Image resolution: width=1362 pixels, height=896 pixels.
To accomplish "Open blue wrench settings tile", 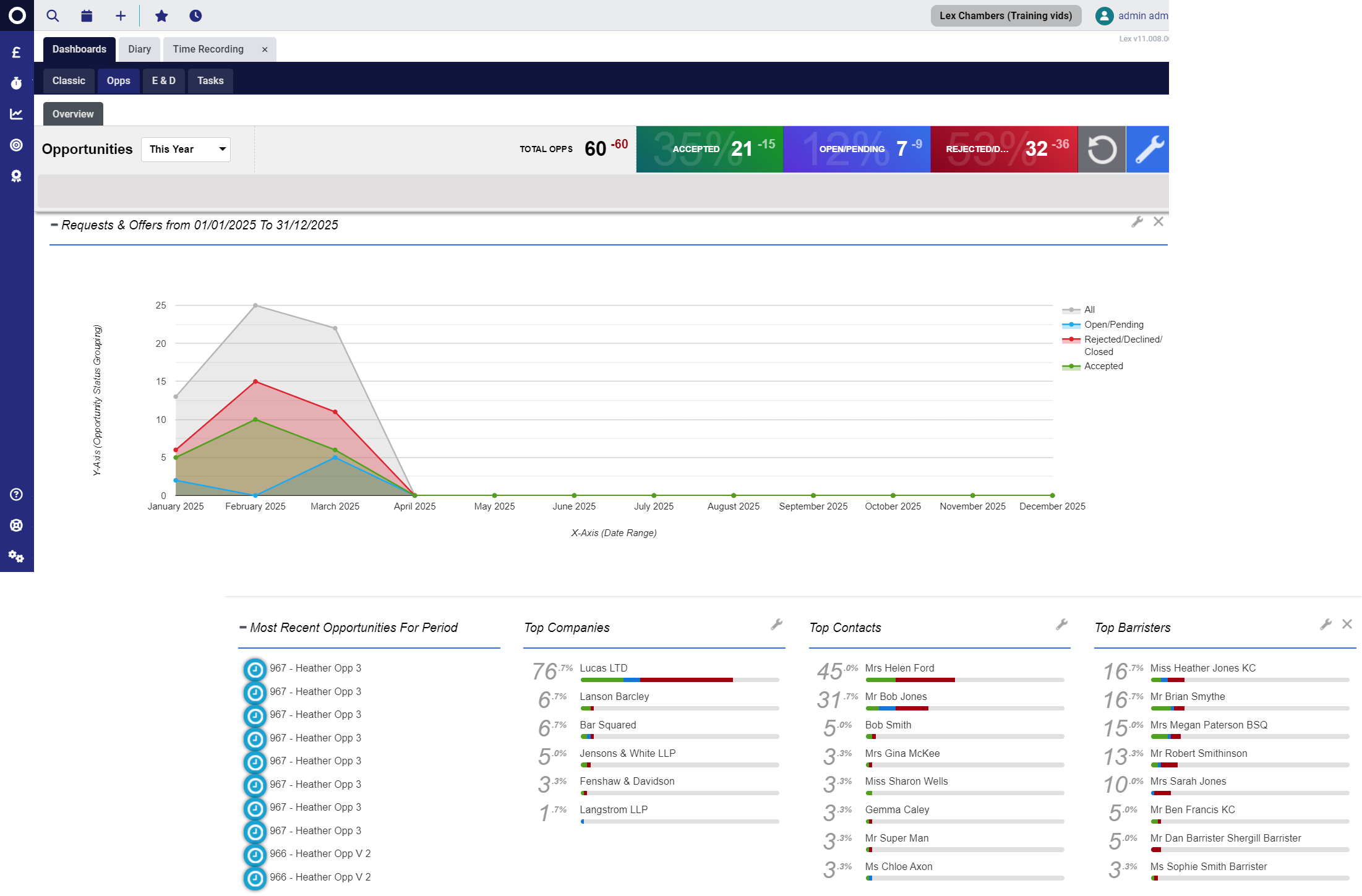I will pyautogui.click(x=1148, y=149).
